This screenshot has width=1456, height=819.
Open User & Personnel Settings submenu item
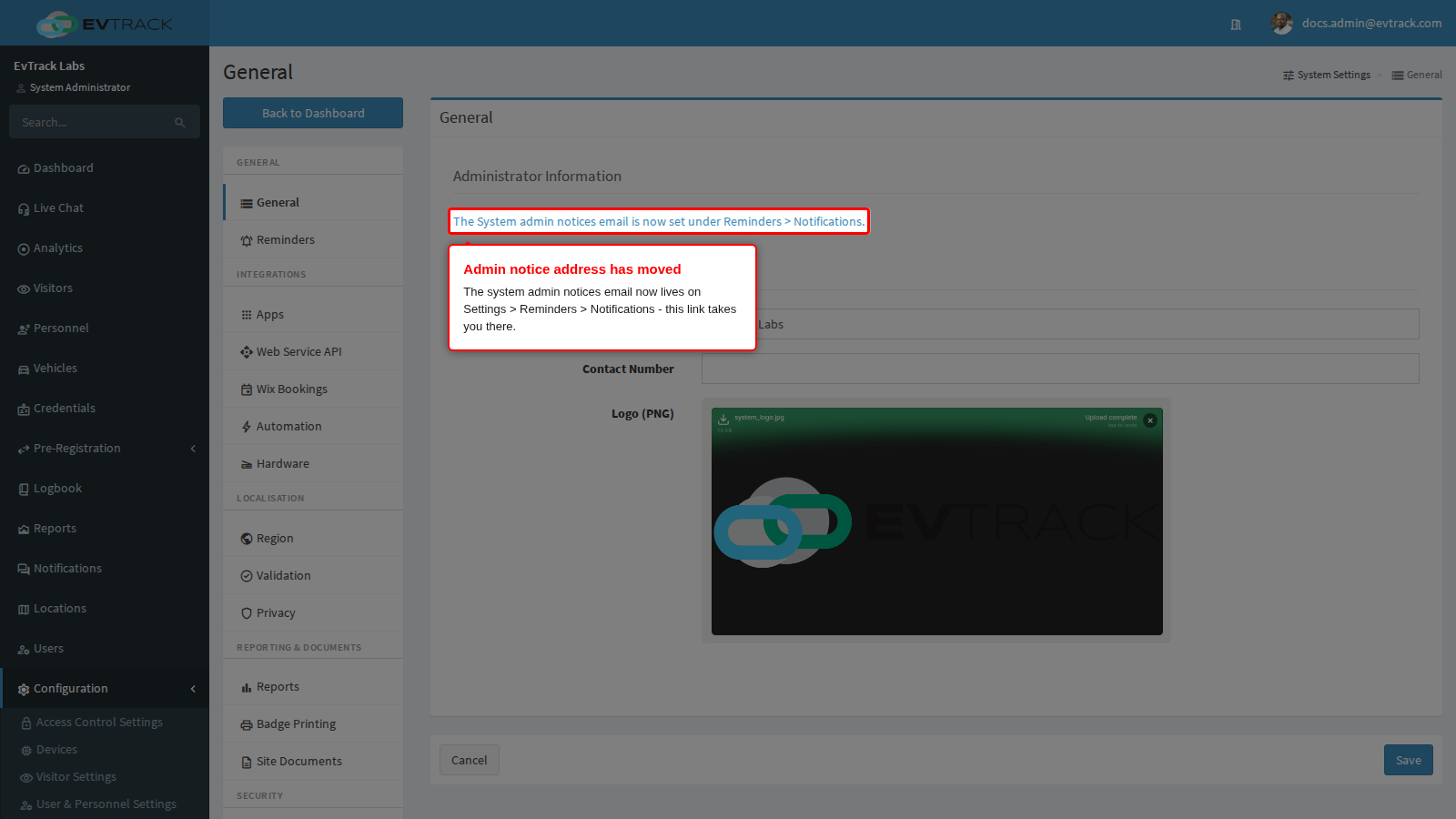105,804
